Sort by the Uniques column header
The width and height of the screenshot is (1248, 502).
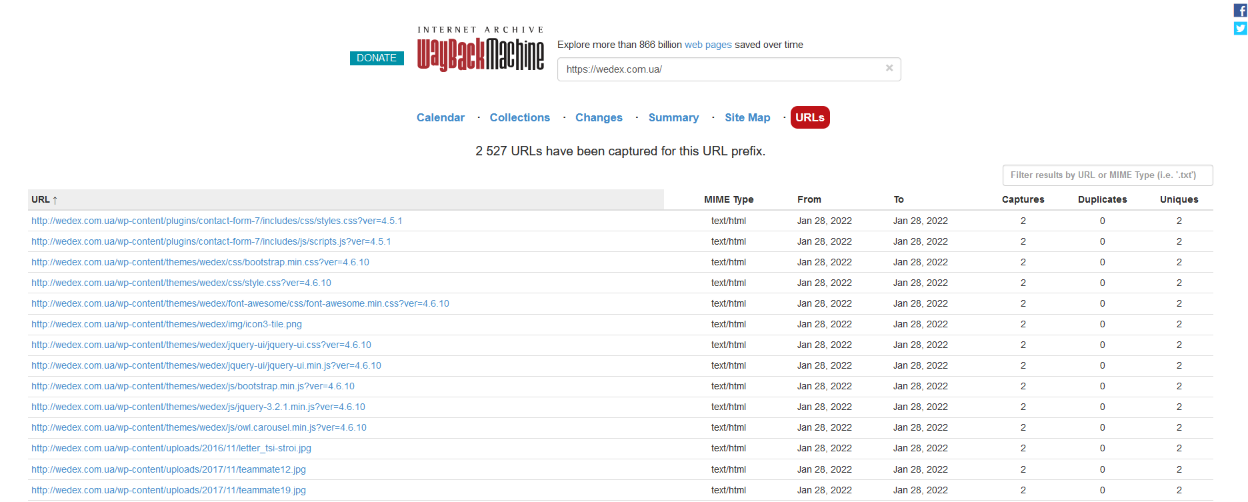[x=1179, y=200]
